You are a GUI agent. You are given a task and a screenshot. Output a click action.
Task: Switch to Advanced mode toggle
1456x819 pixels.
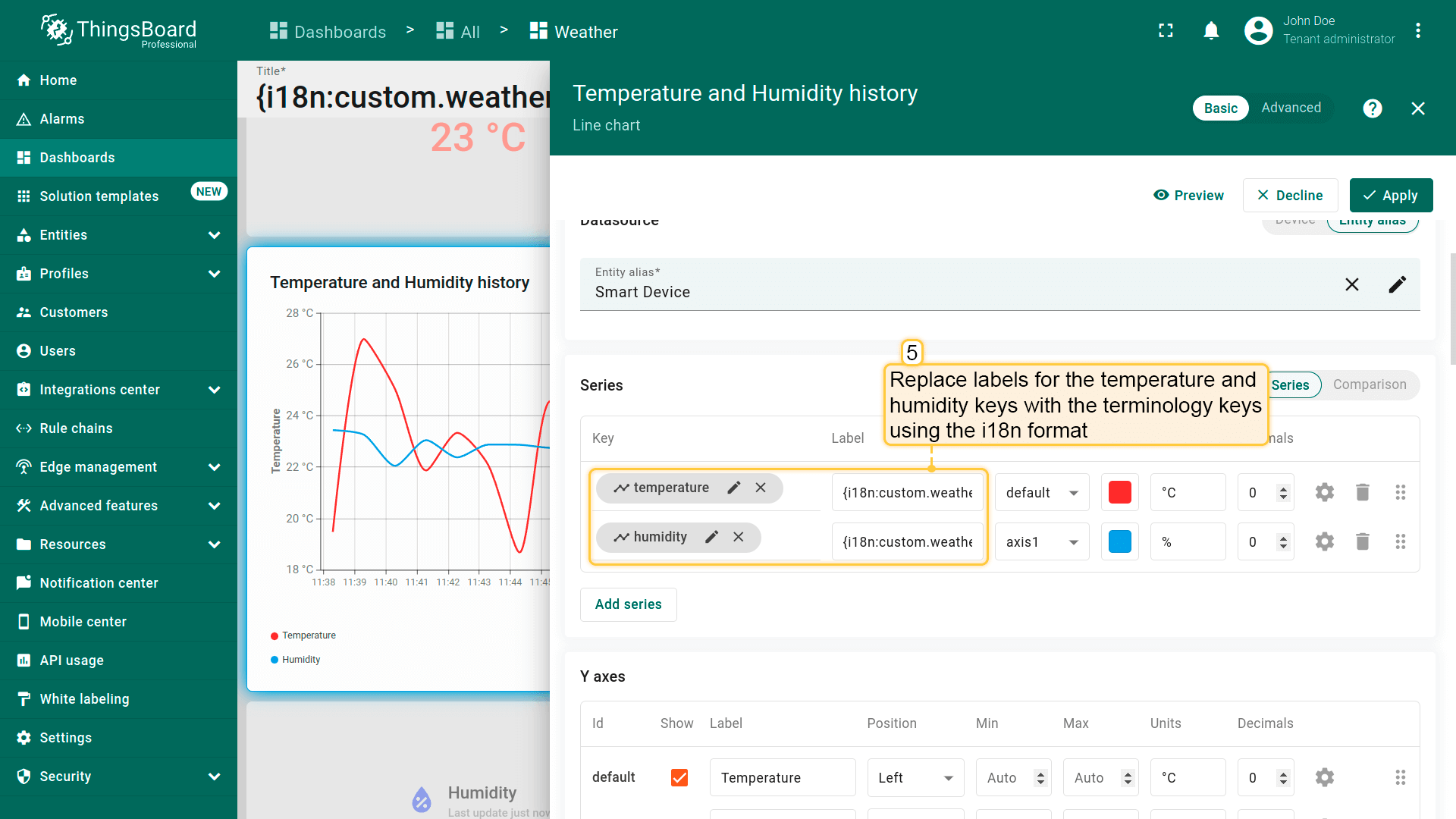1291,108
